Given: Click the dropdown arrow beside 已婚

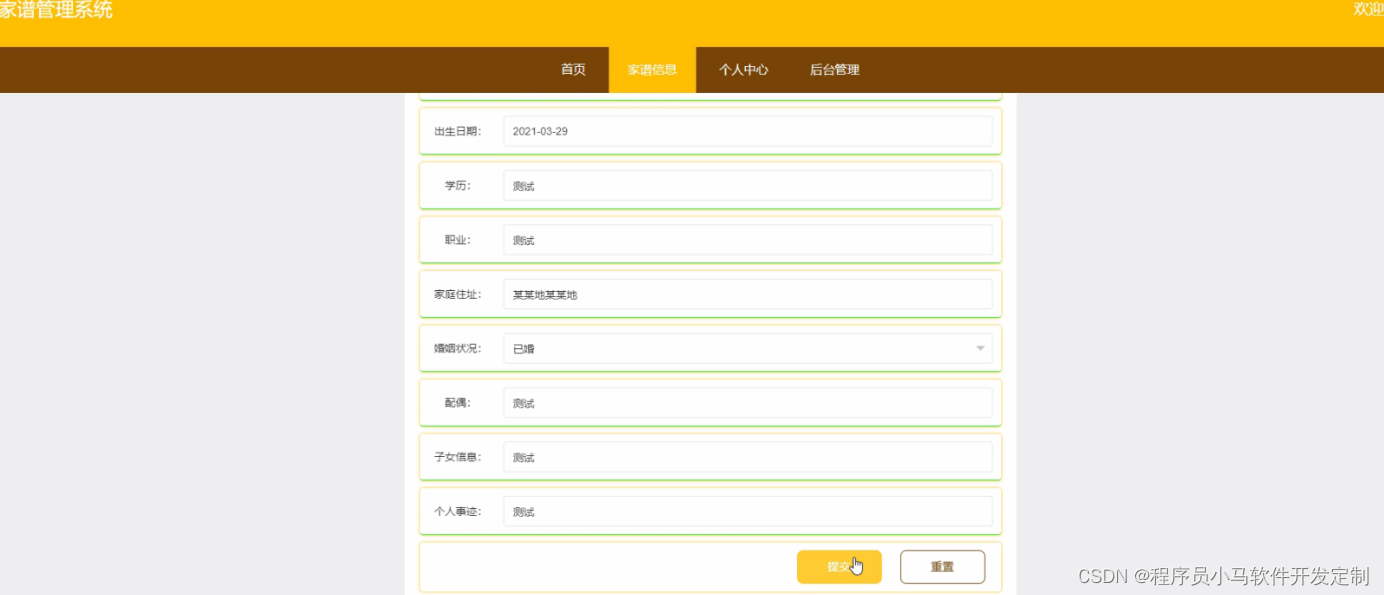Looking at the screenshot, I should click(980, 348).
